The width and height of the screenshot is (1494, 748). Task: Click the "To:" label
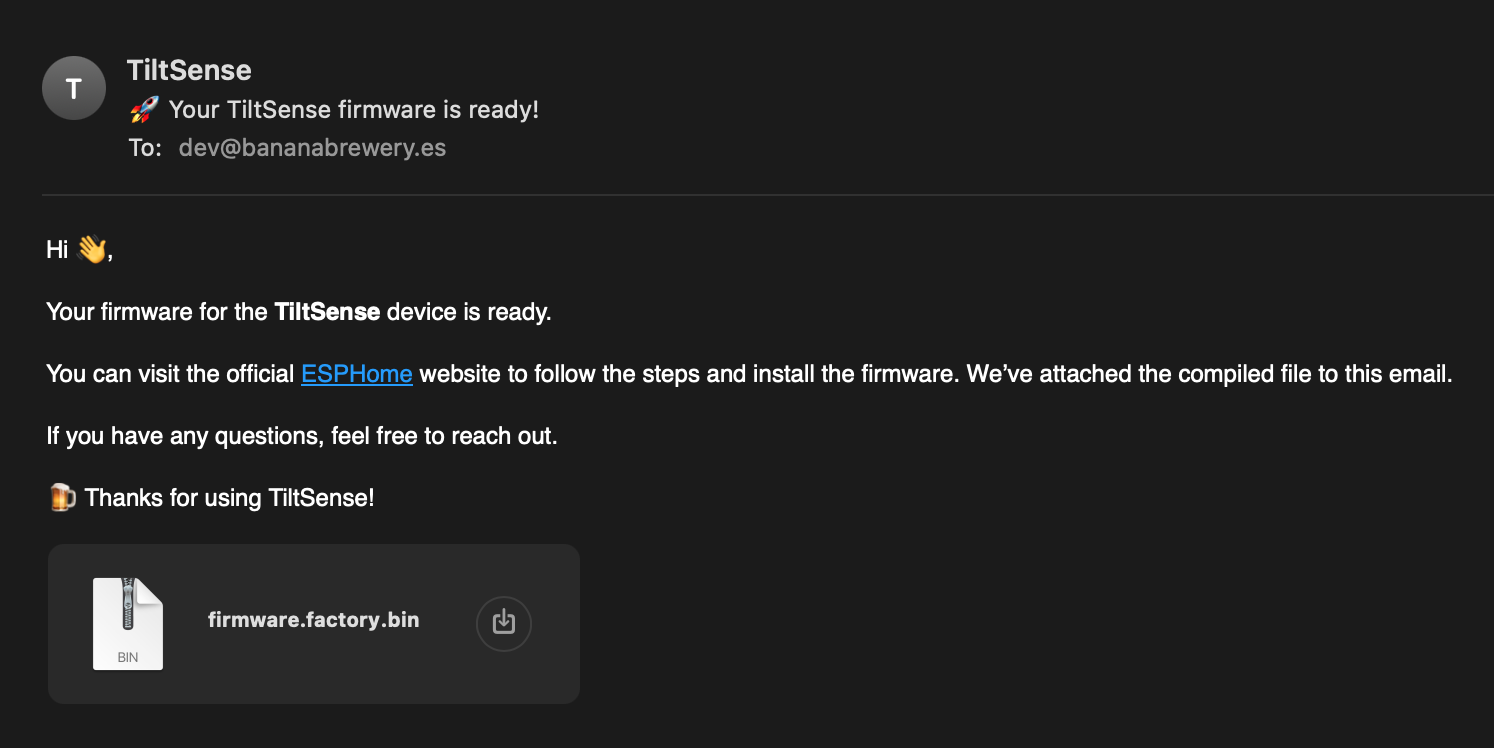(145, 148)
